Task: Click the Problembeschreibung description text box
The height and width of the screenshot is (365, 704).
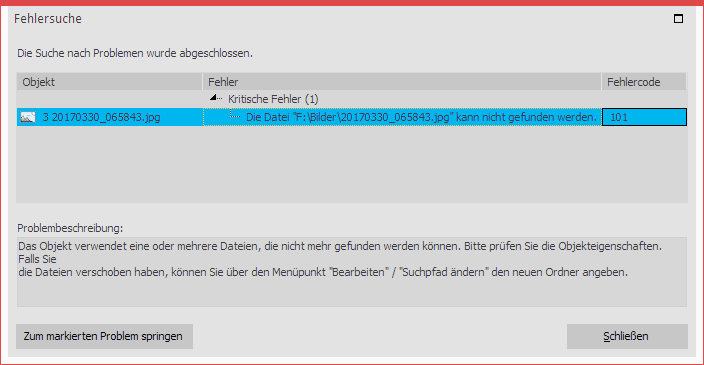Action: point(352,272)
